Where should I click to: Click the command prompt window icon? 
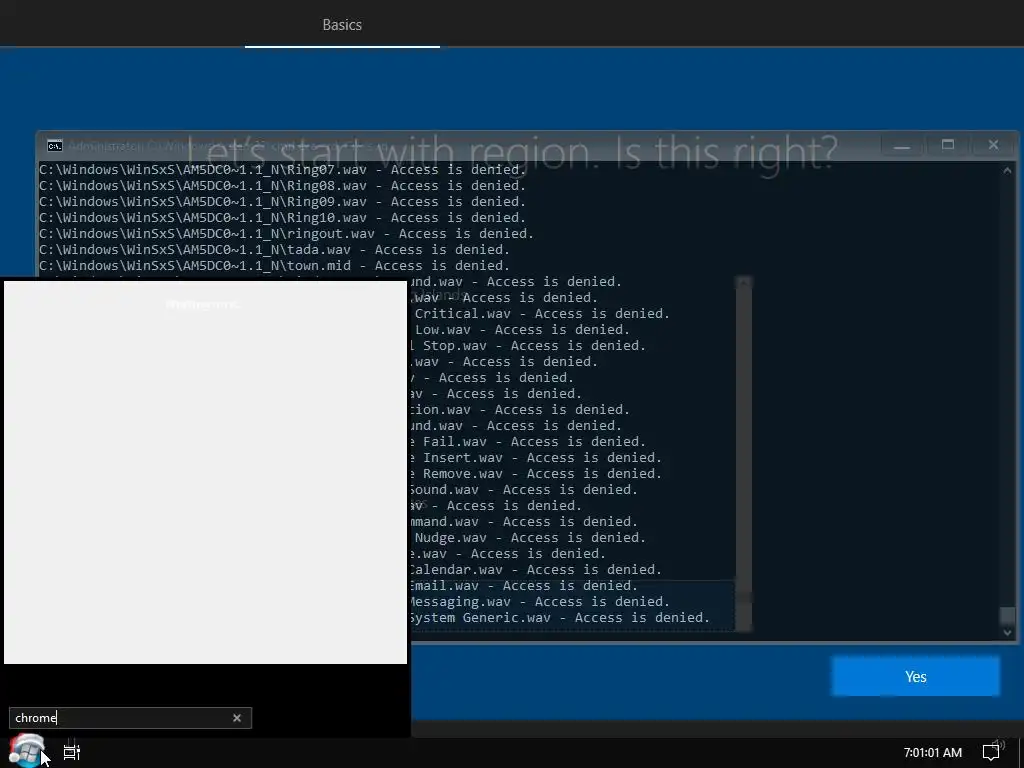click(x=55, y=146)
